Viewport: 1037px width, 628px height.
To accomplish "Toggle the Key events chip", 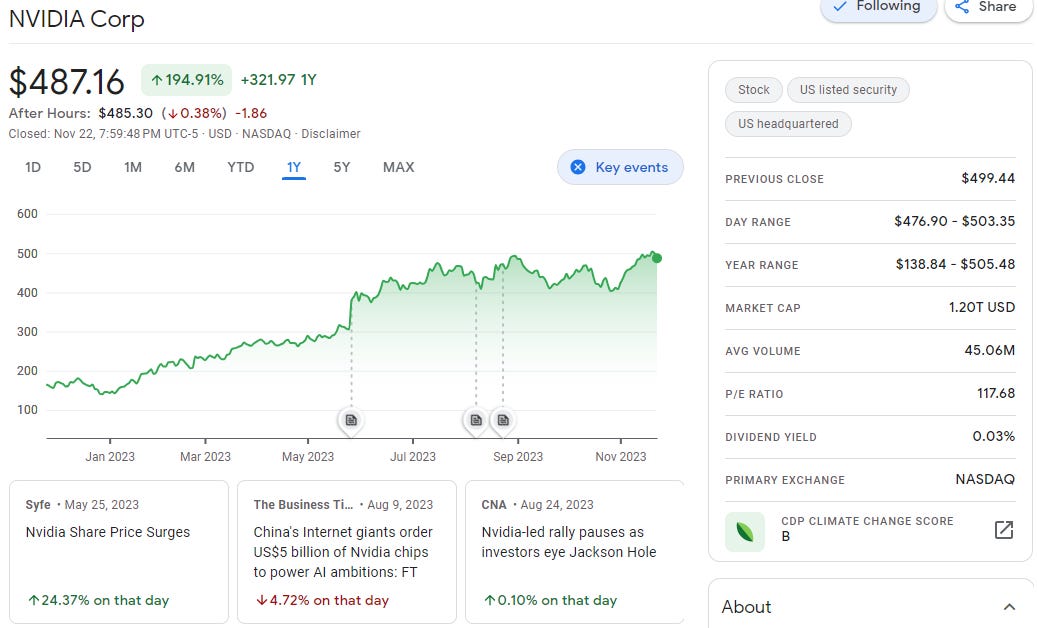I will tap(620, 167).
